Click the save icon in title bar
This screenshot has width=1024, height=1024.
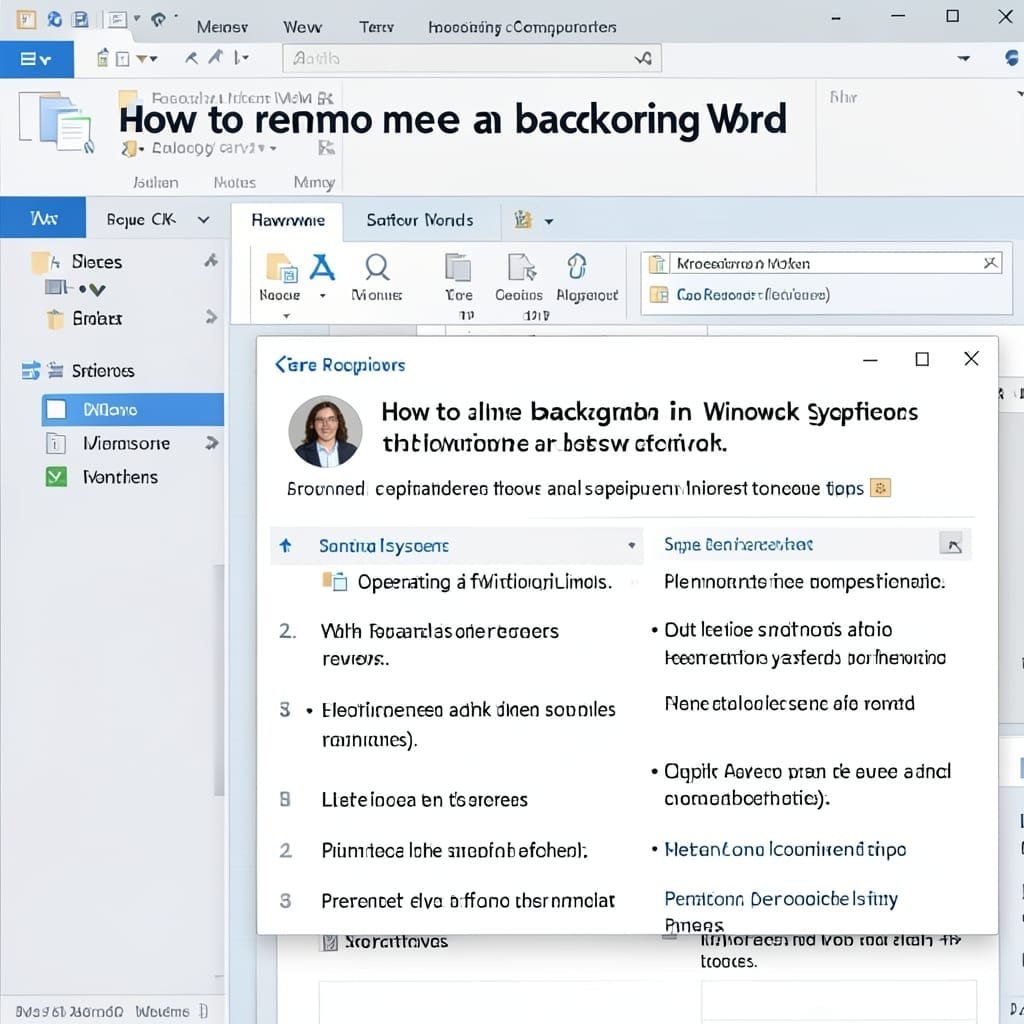(x=80, y=20)
